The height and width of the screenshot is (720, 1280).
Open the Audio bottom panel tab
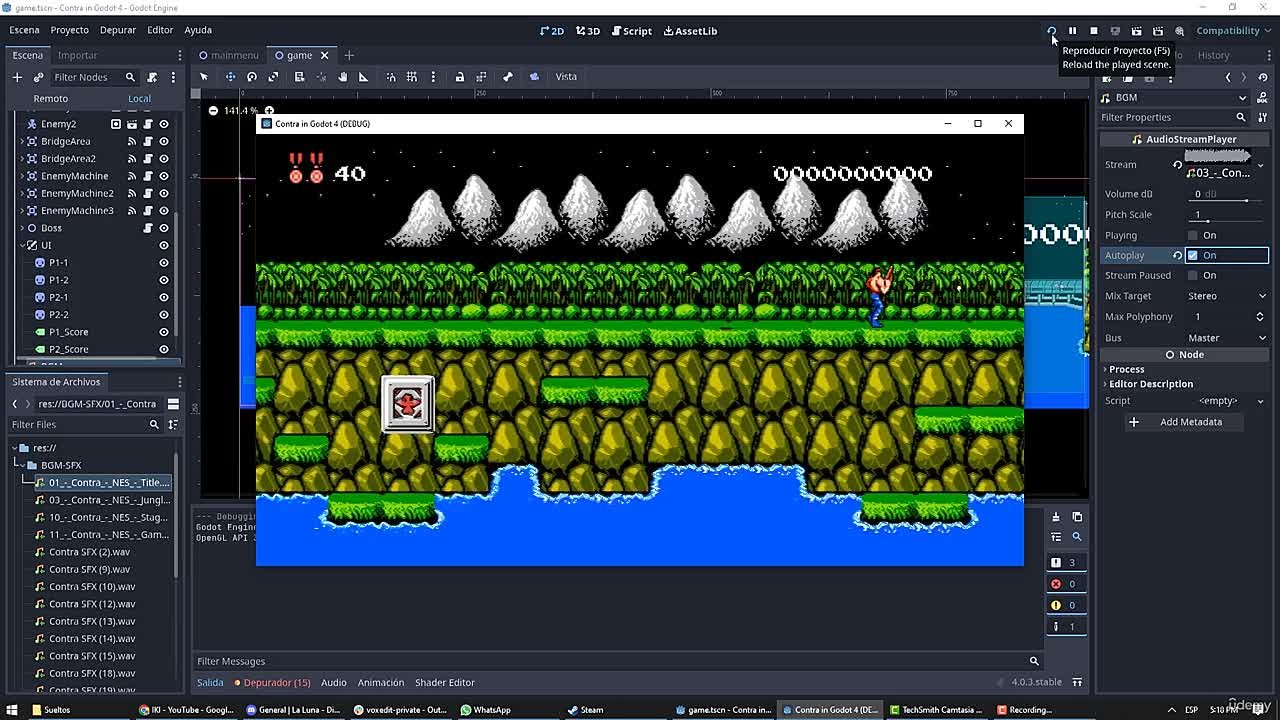coord(334,682)
